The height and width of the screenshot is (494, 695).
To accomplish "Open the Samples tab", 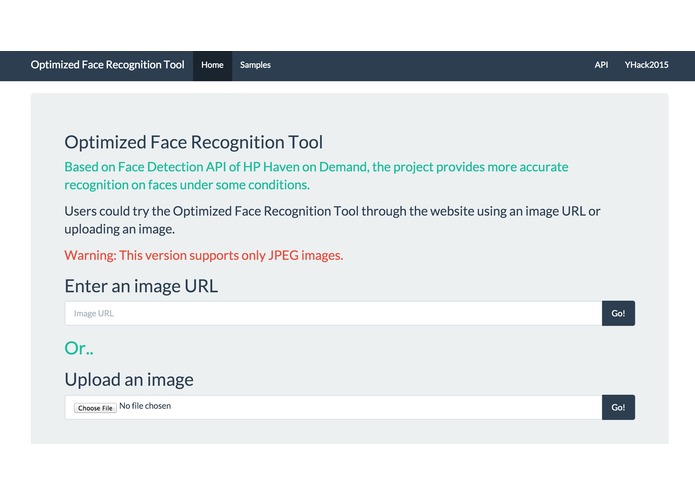I will (x=255, y=66).
